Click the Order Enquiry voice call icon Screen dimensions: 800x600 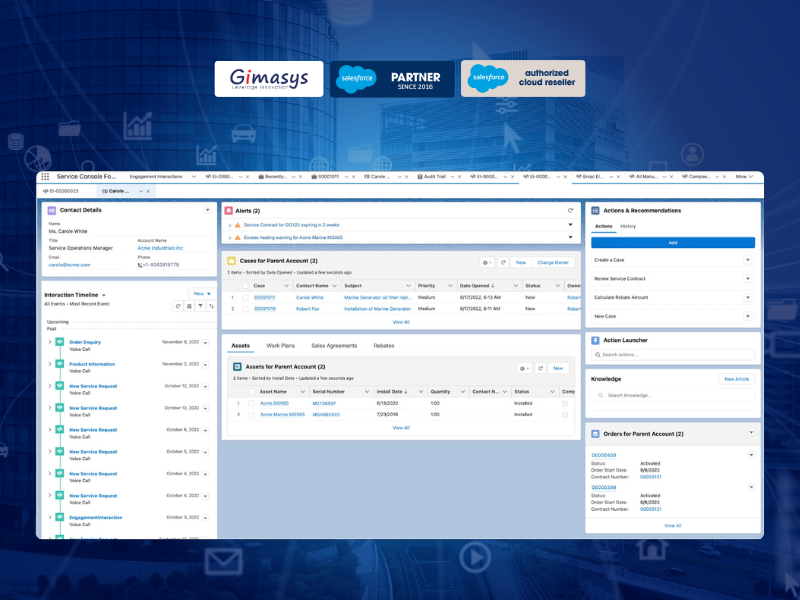[60, 342]
